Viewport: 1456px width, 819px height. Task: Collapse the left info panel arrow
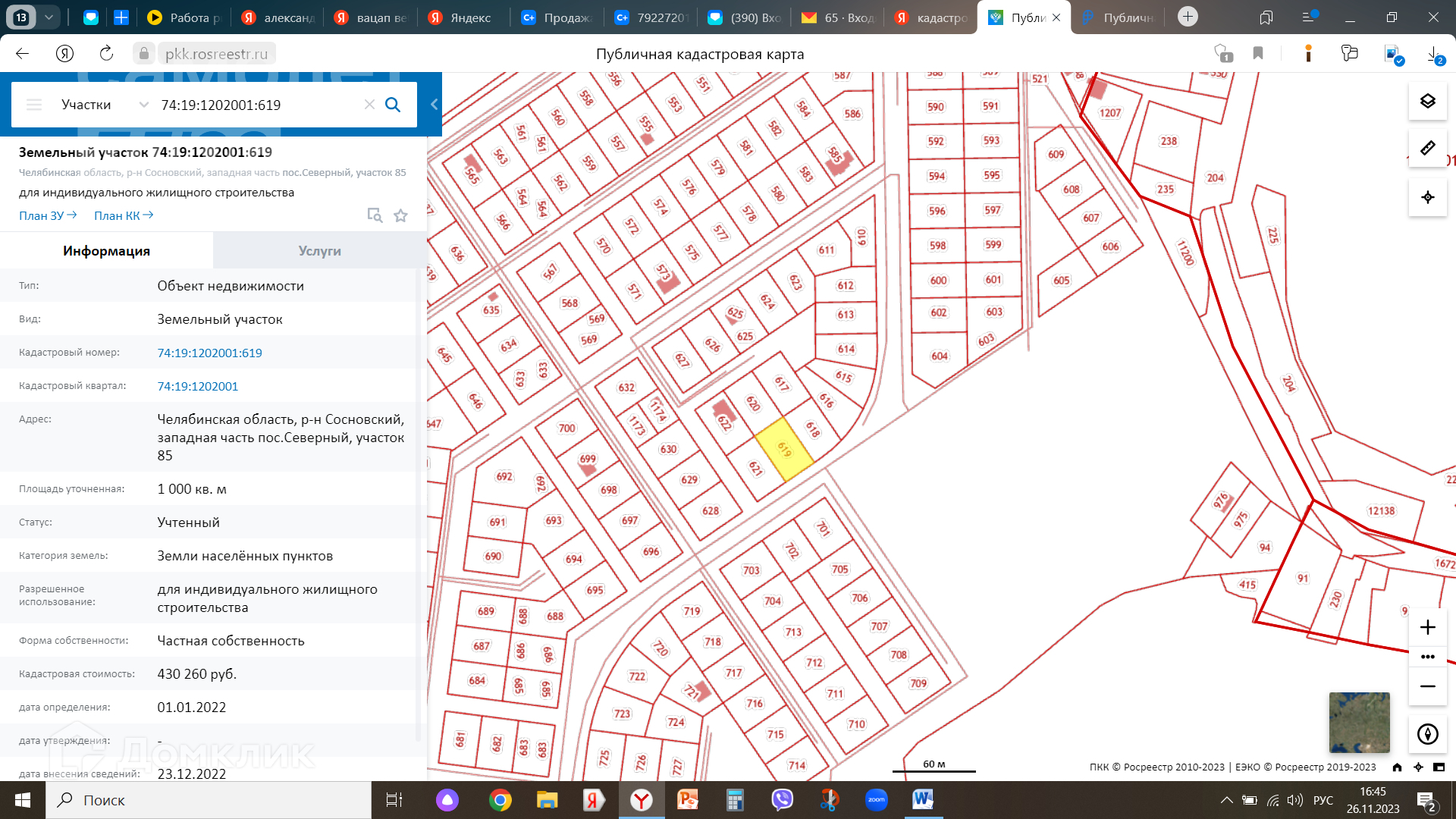[x=434, y=105]
